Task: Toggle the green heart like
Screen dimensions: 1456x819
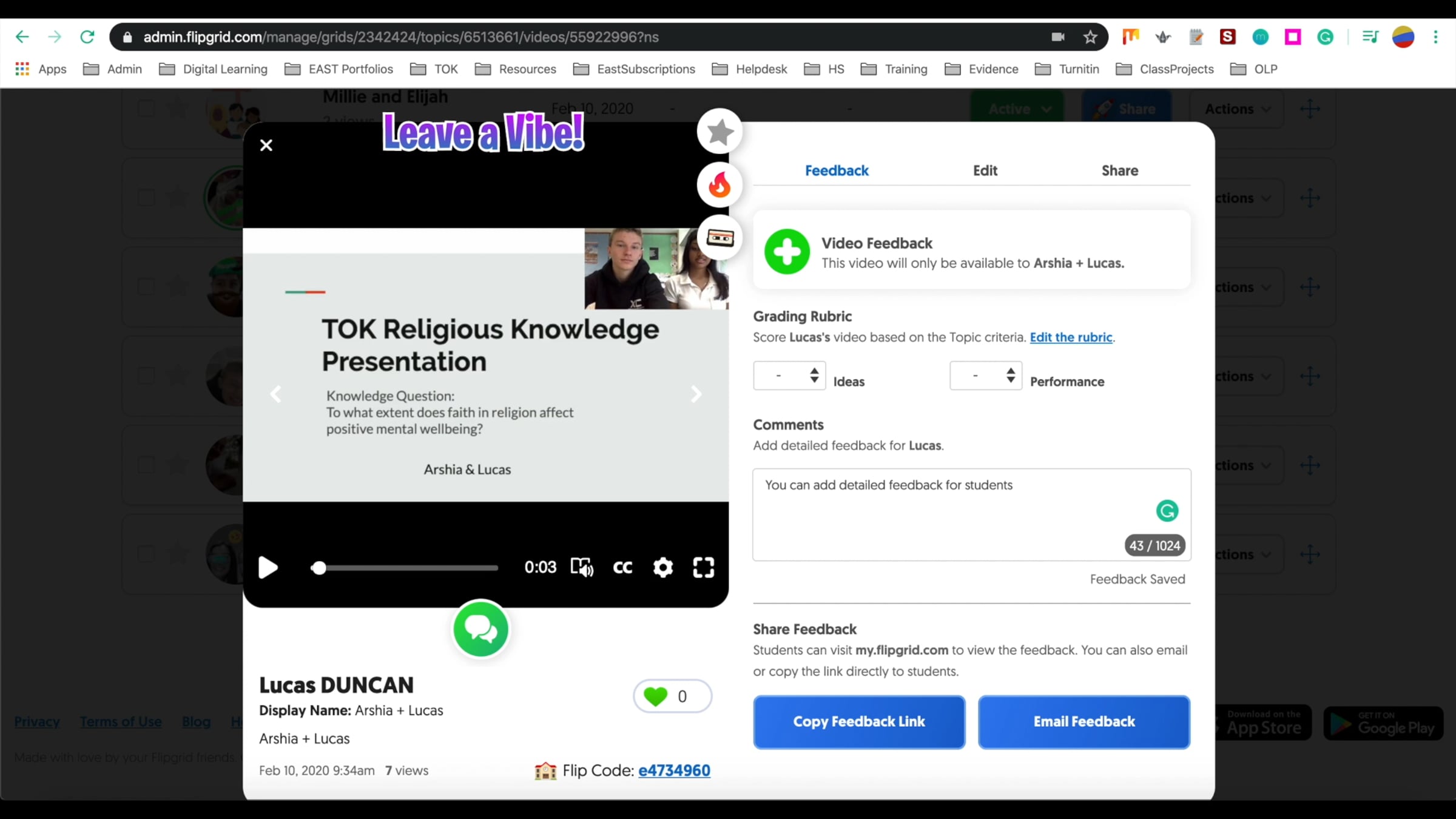Action: coord(655,696)
